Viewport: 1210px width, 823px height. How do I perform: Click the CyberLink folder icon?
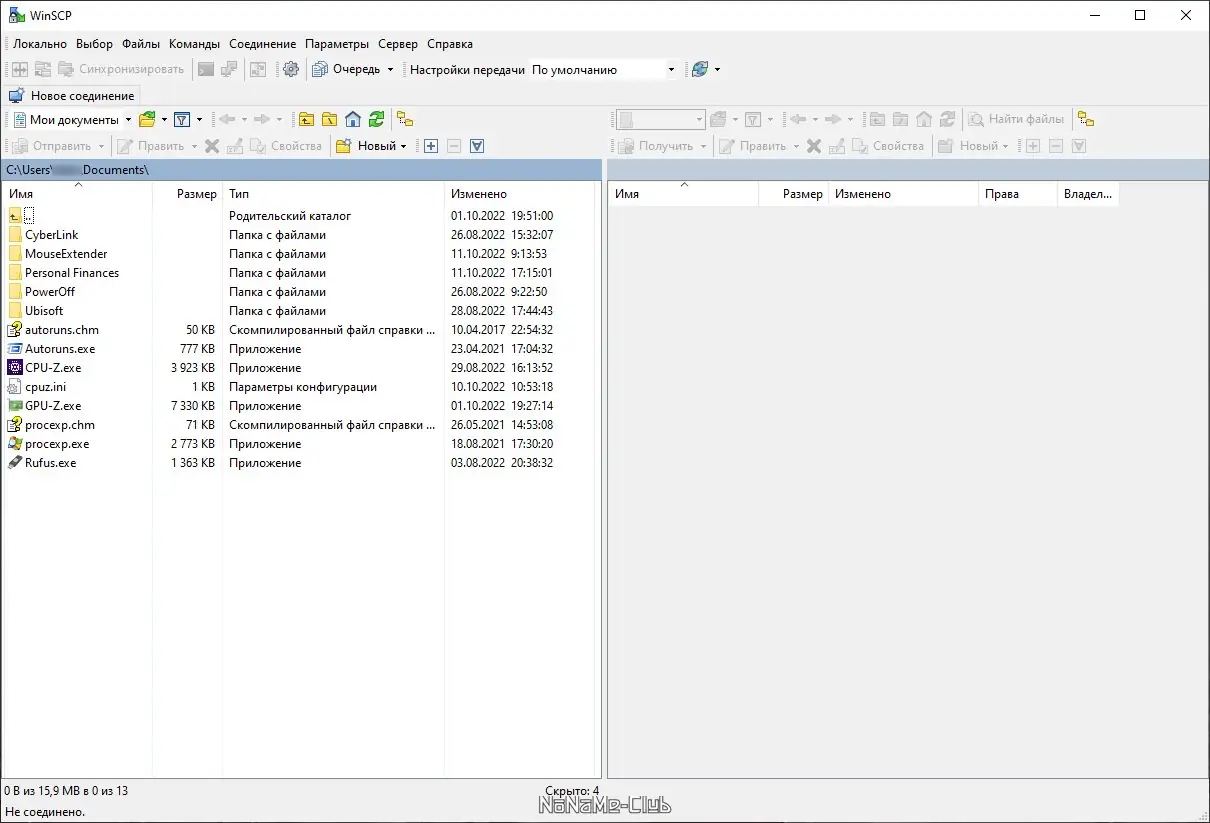pyautogui.click(x=15, y=235)
